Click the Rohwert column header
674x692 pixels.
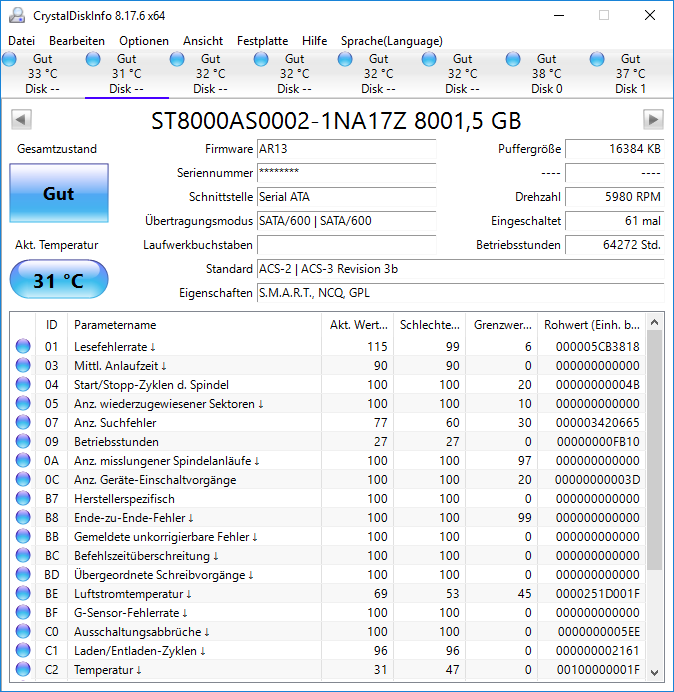pyautogui.click(x=591, y=325)
